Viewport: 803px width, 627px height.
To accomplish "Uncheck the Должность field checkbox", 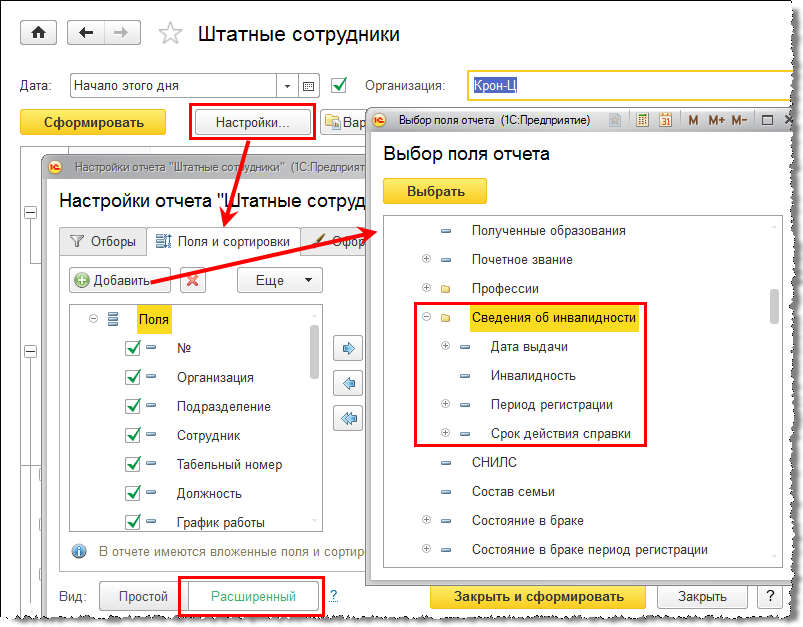I will click(133, 493).
